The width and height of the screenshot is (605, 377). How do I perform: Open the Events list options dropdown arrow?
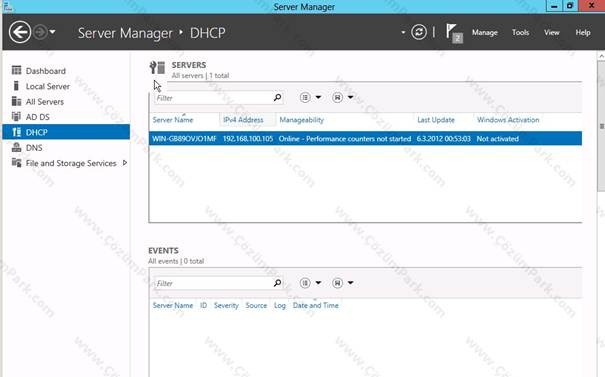(318, 283)
